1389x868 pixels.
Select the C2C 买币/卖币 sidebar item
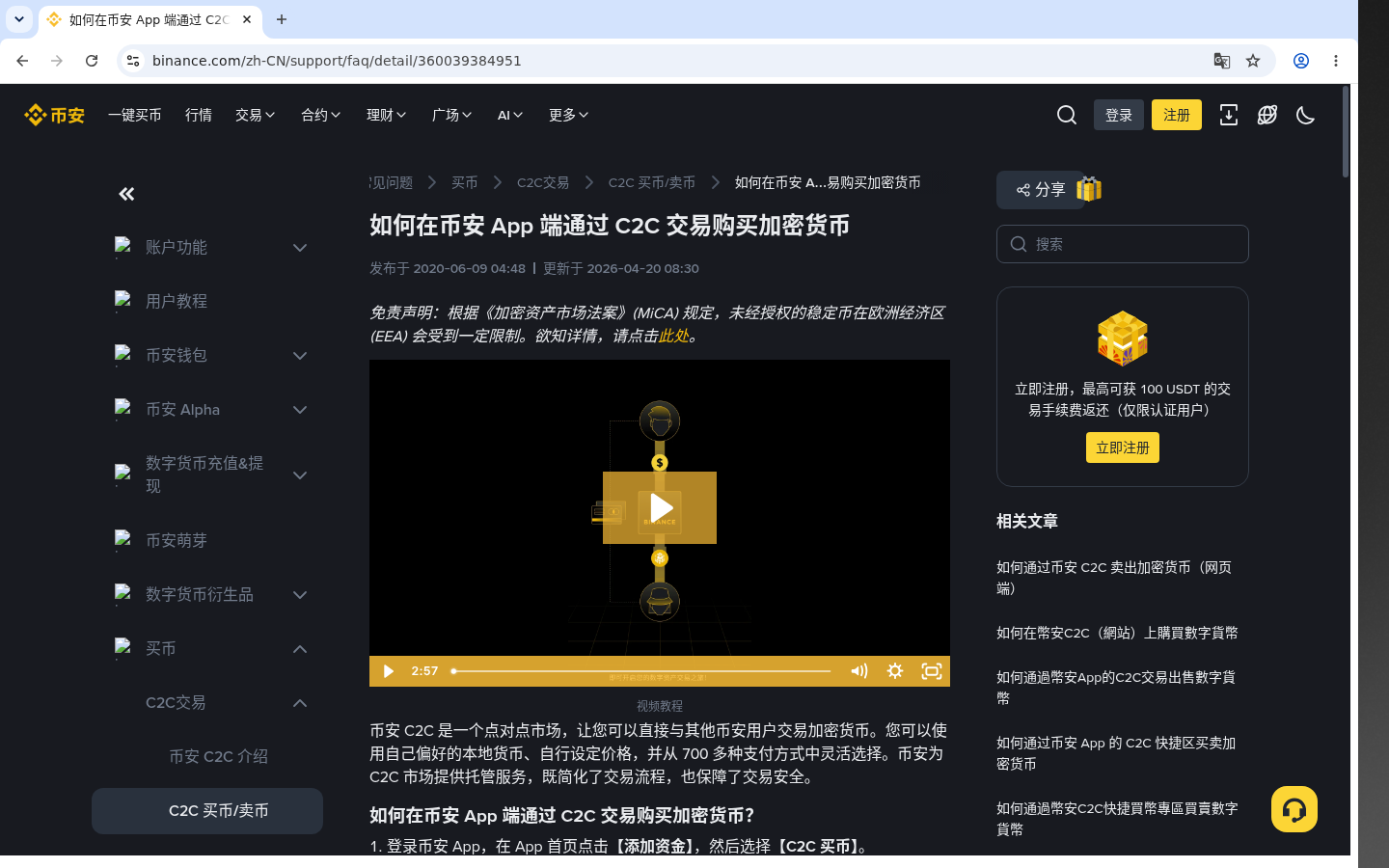click(x=207, y=811)
